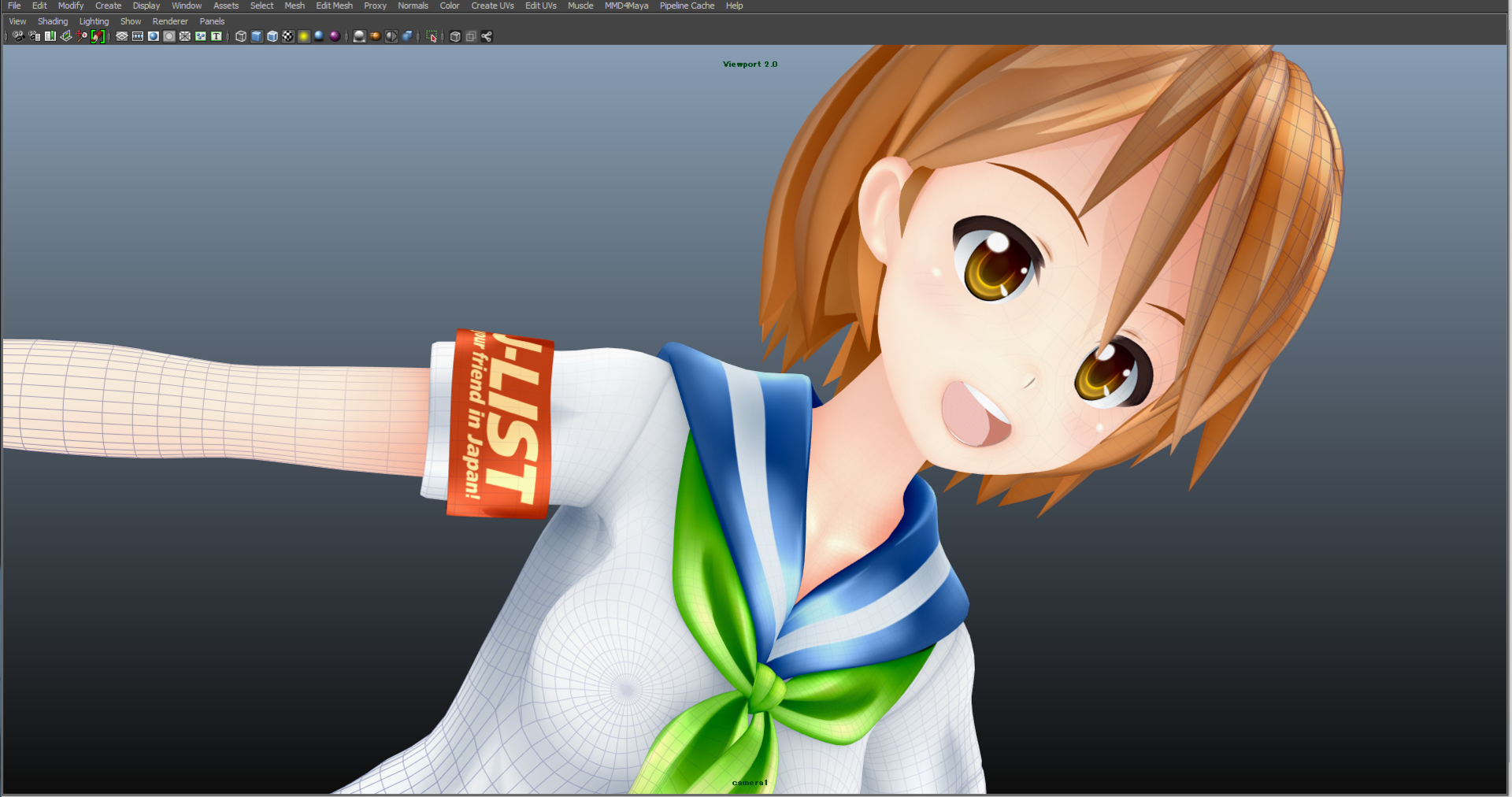Viewport: 1512px width, 797px height.
Task: Click the Image Plane icon
Action: [x=66, y=36]
